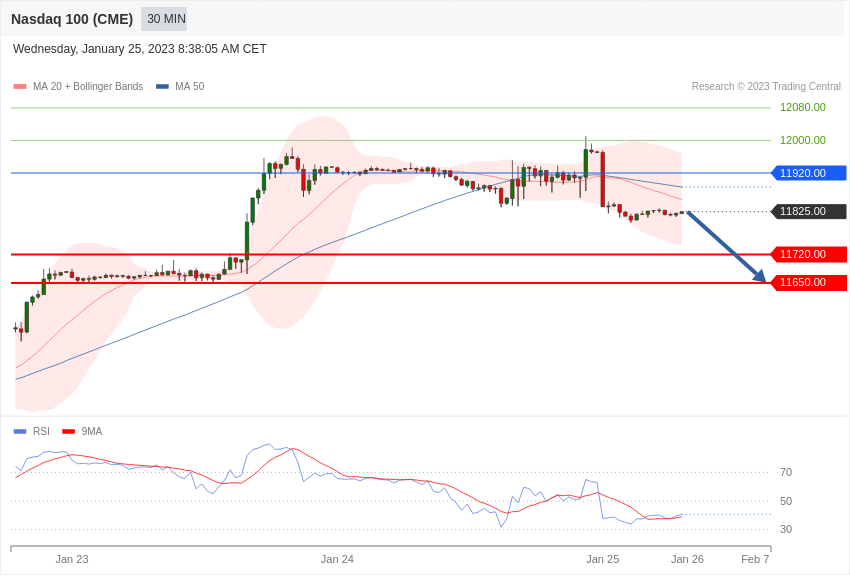This screenshot has height=576, width=850.
Task: Click the 9MA legend label
Action: (92, 431)
